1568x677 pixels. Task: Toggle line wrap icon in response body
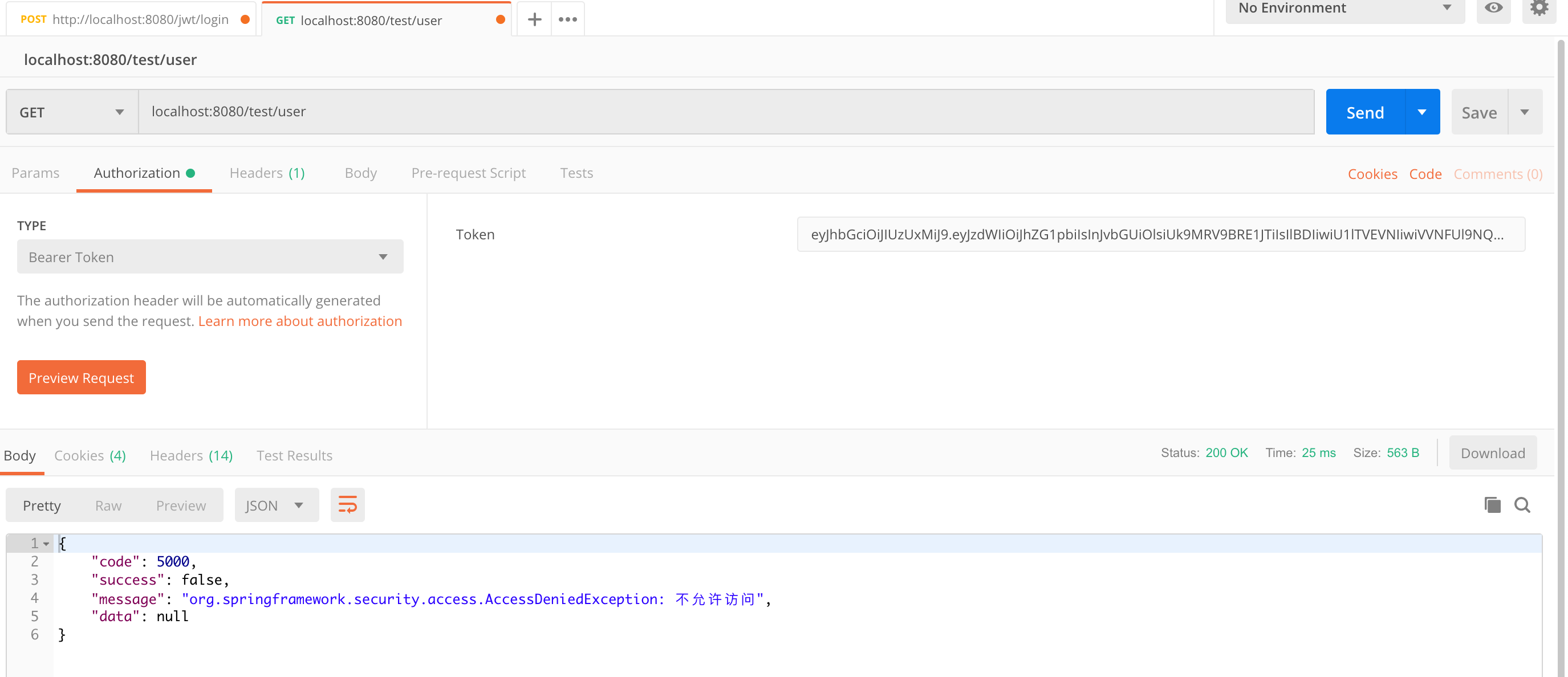point(348,505)
